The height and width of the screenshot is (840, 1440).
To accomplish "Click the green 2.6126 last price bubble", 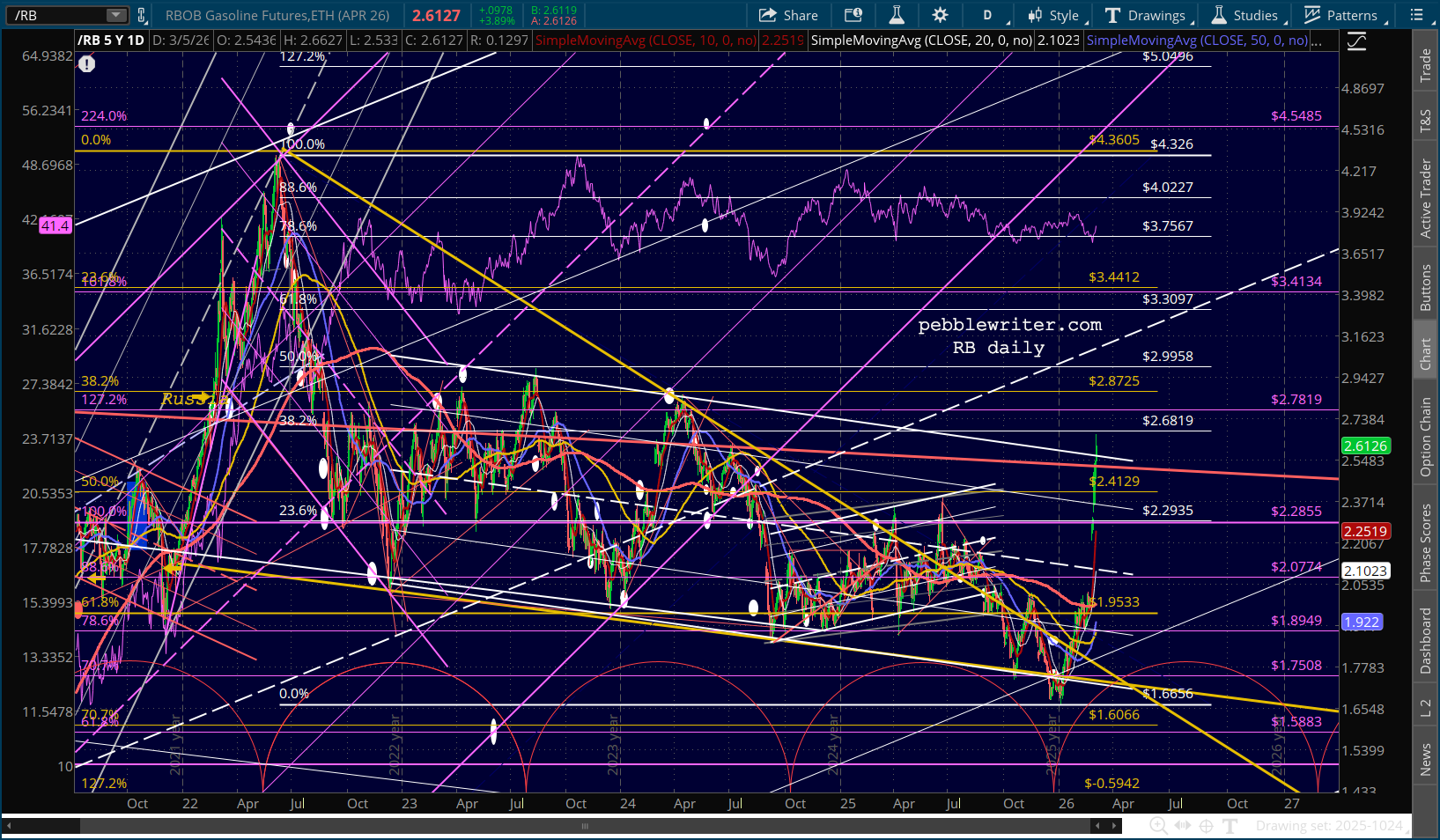I will [1365, 446].
